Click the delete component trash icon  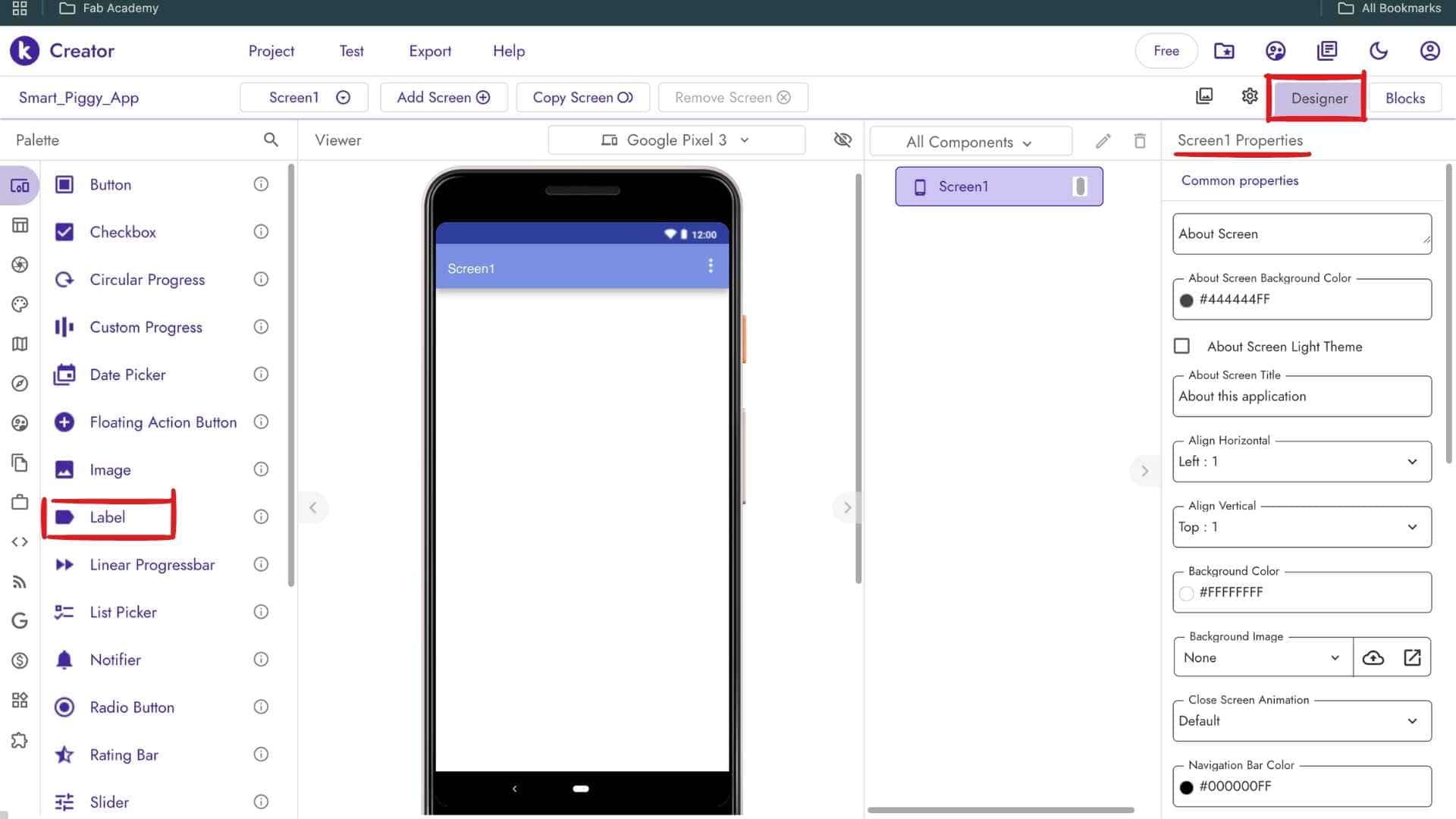pos(1140,141)
